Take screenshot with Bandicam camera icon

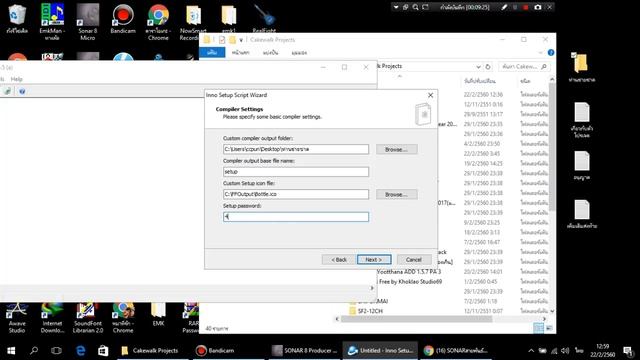[538, 7]
